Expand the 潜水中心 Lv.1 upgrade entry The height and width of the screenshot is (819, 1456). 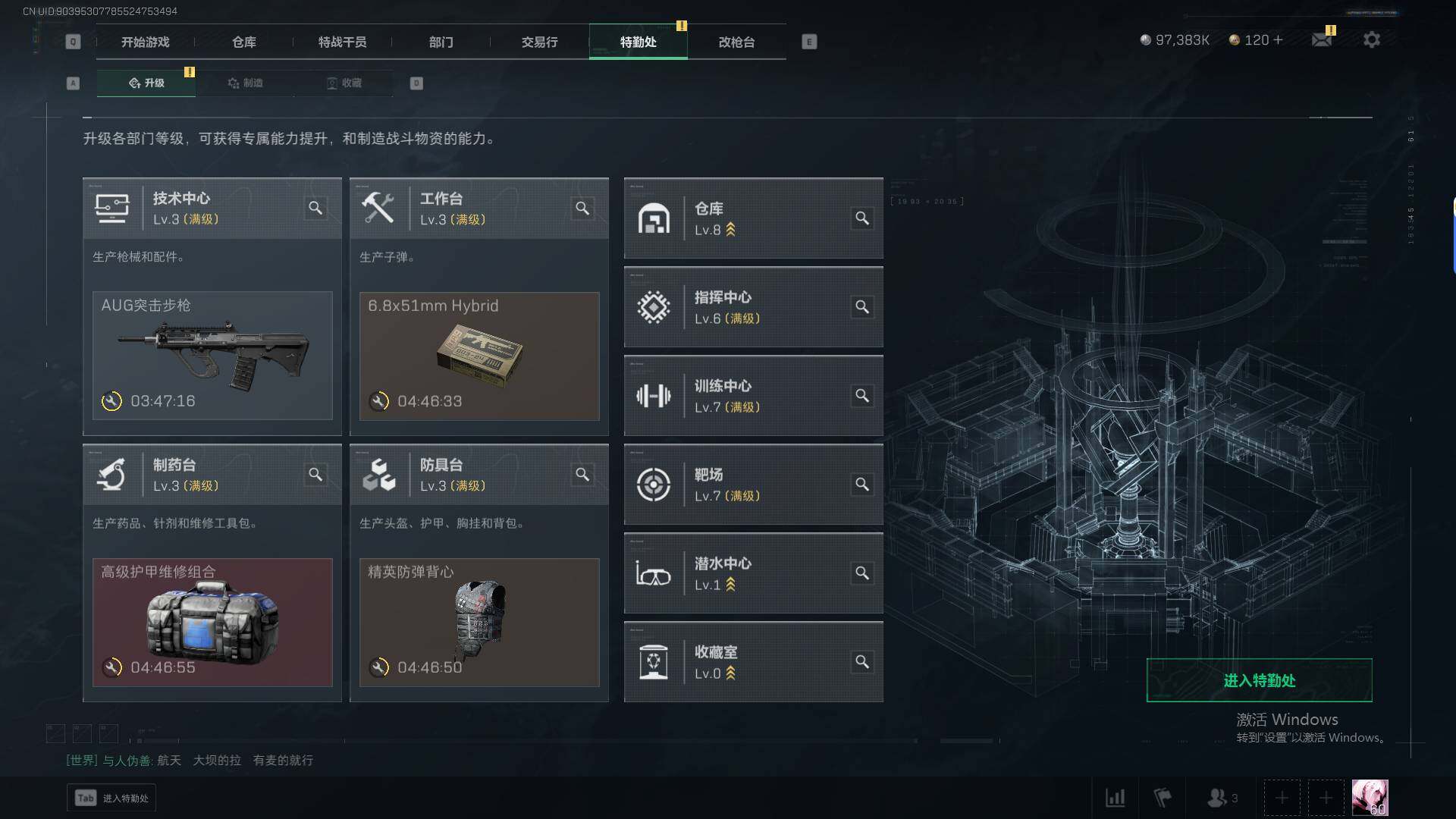click(754, 573)
